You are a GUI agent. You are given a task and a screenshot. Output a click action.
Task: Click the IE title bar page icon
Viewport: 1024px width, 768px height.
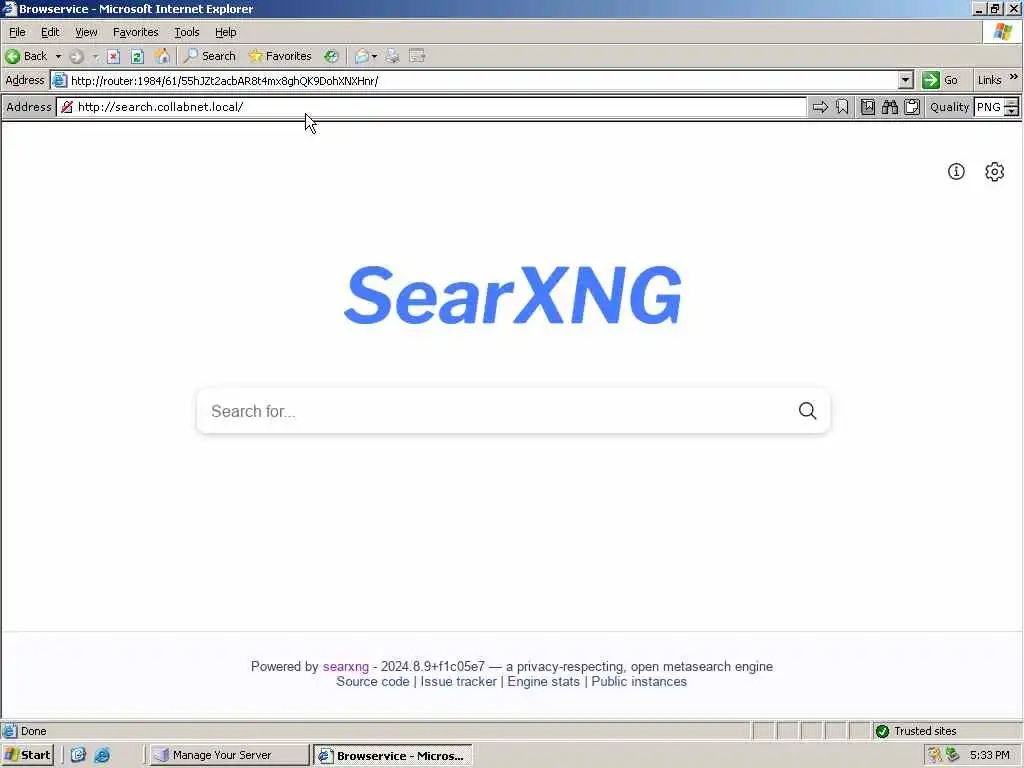coord(9,8)
